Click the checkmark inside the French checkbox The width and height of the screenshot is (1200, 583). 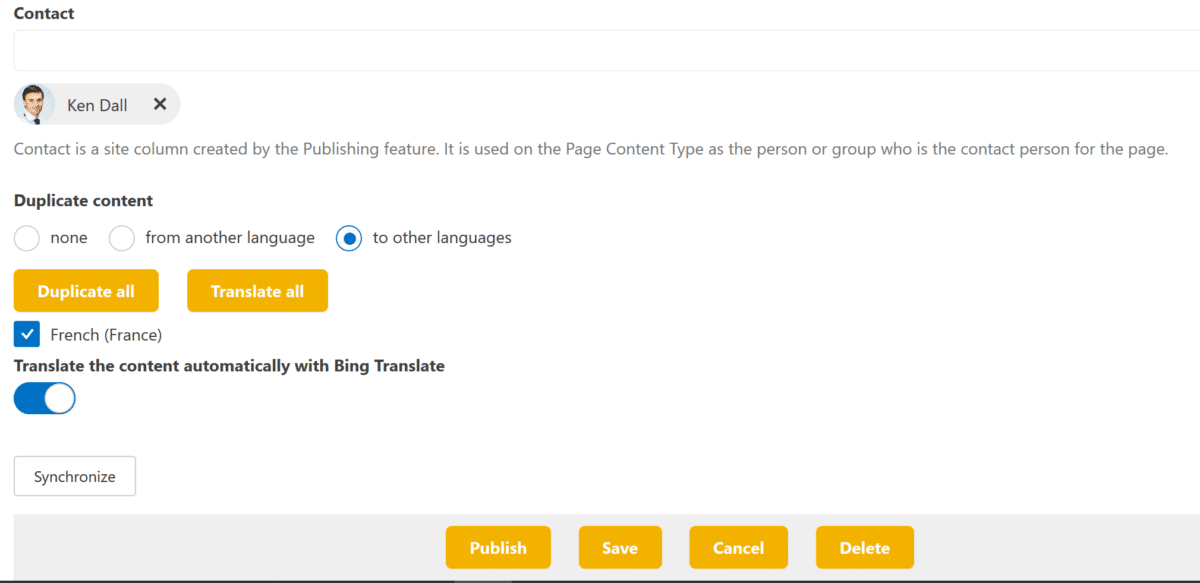coord(26,334)
